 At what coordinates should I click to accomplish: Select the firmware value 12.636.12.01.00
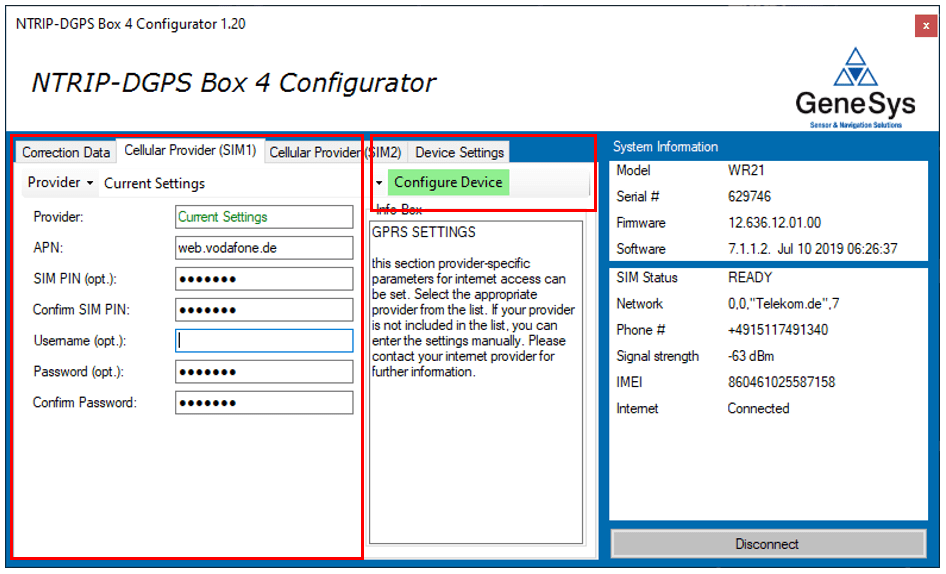tap(775, 223)
